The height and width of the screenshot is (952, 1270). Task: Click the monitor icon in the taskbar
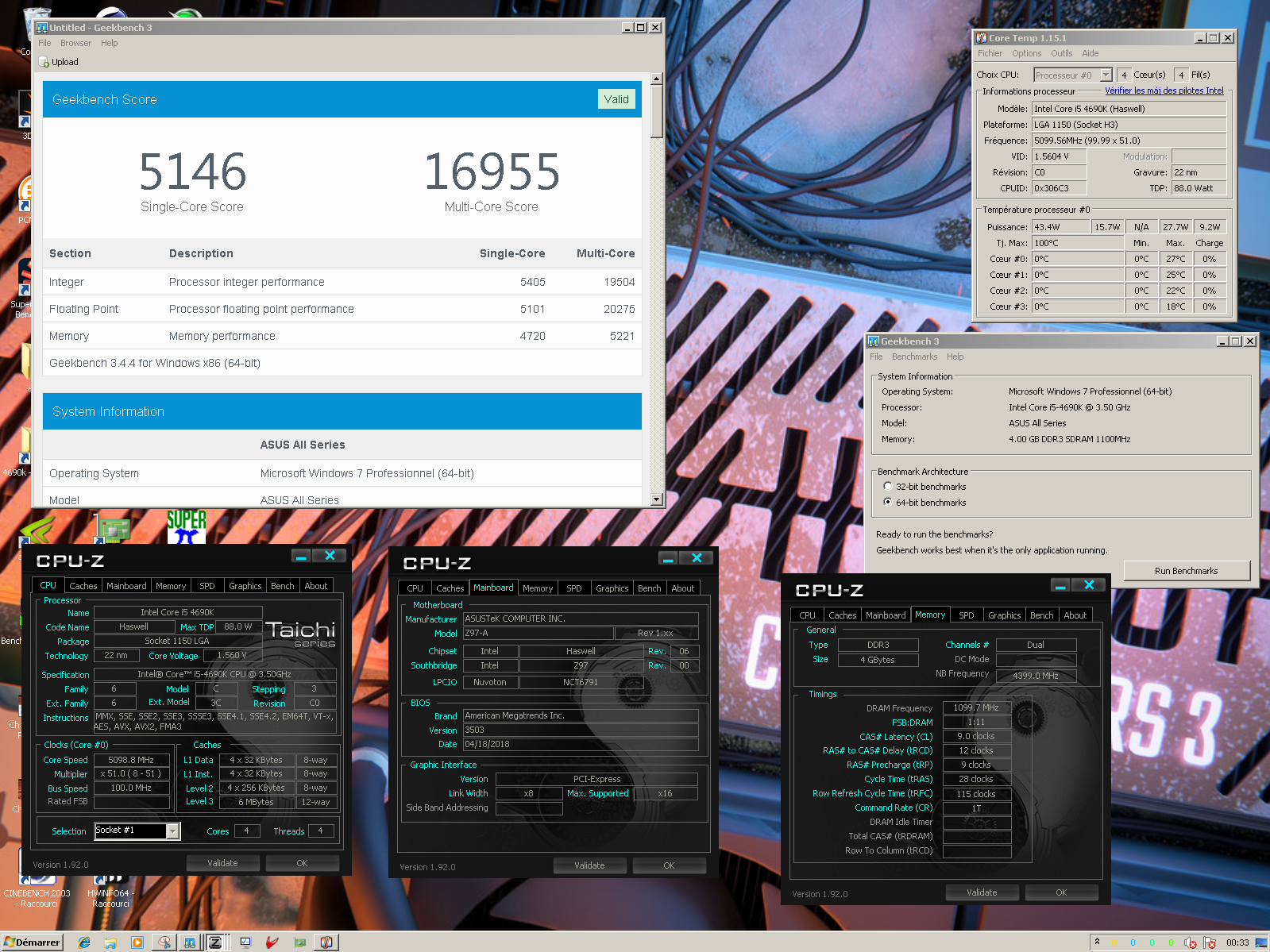(x=245, y=942)
